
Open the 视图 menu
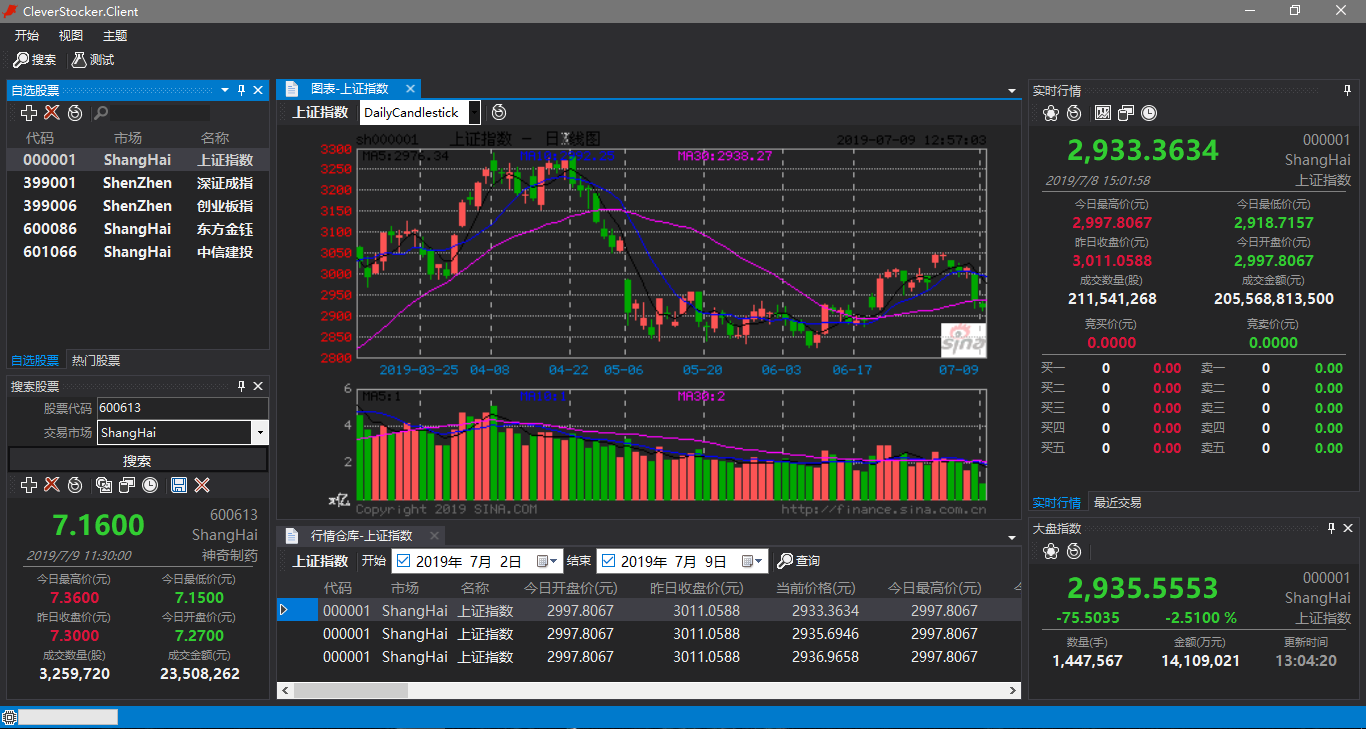click(x=71, y=35)
